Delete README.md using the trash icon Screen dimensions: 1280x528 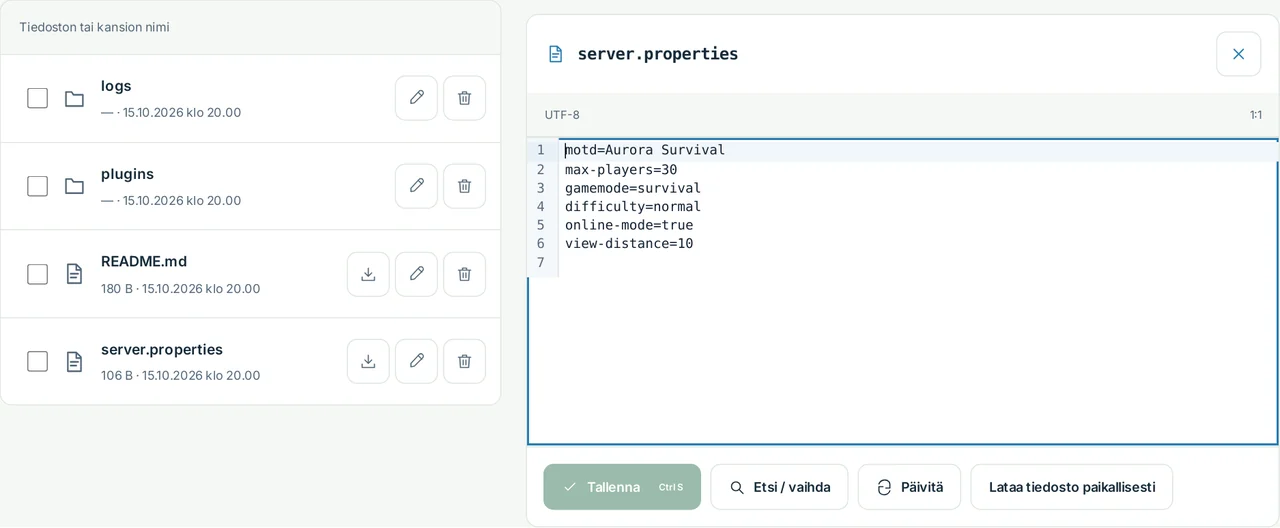pos(464,274)
